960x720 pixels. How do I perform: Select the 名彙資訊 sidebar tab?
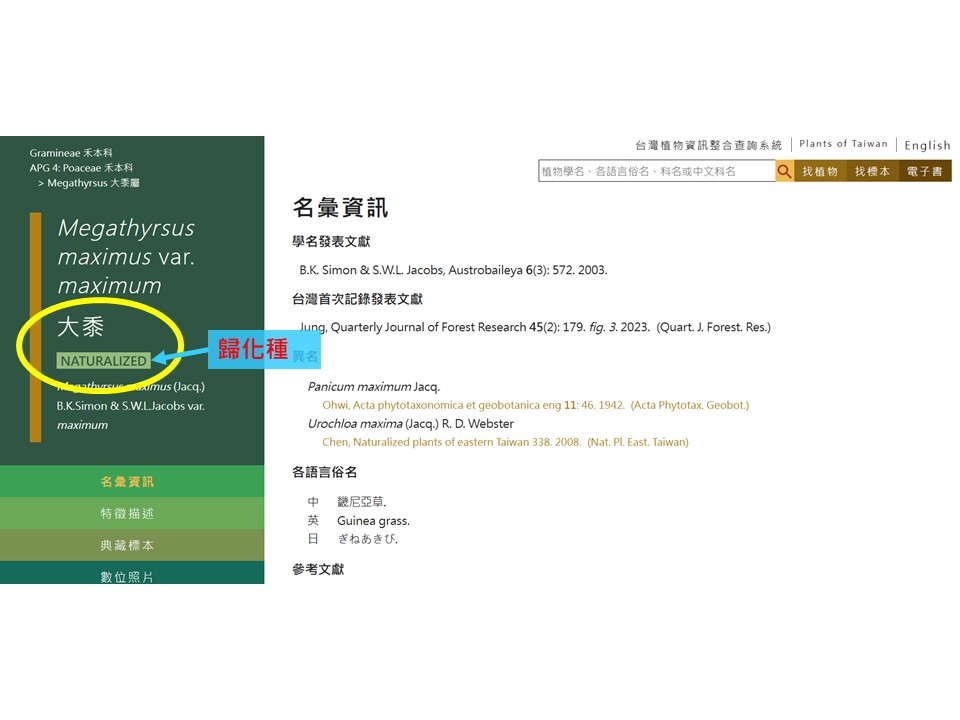pos(127,481)
